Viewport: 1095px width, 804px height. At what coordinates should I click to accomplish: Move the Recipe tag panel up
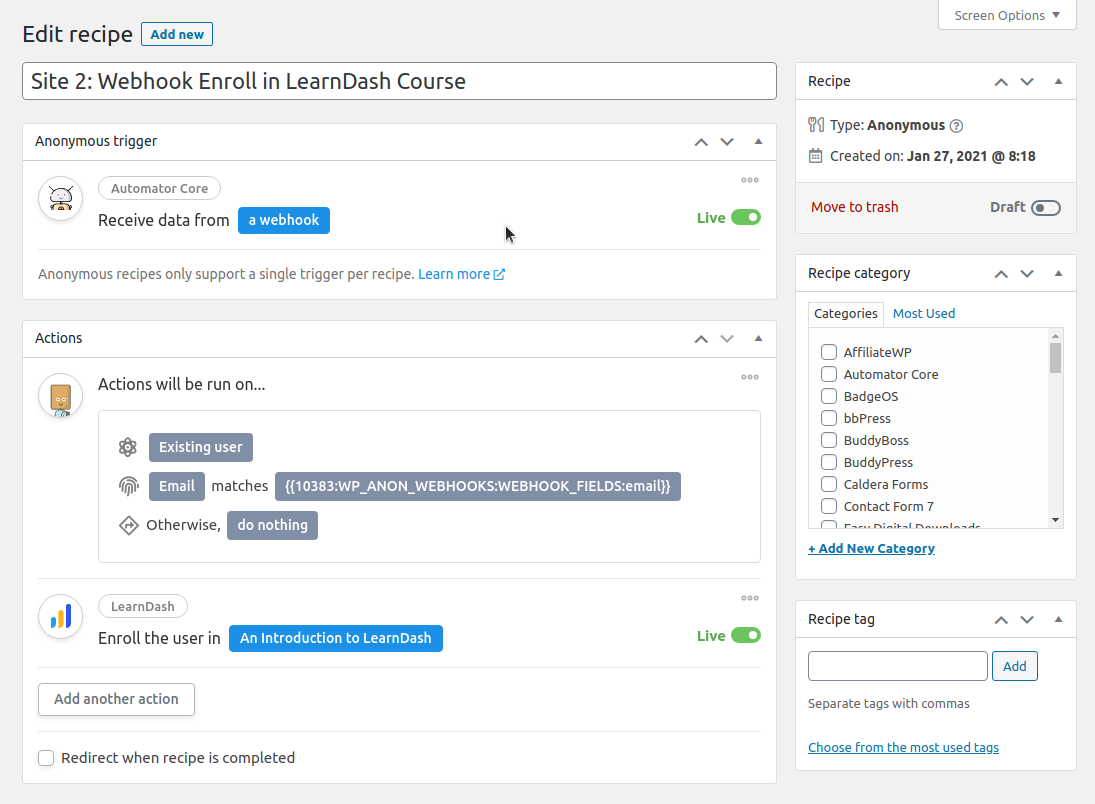pyautogui.click(x=1001, y=620)
